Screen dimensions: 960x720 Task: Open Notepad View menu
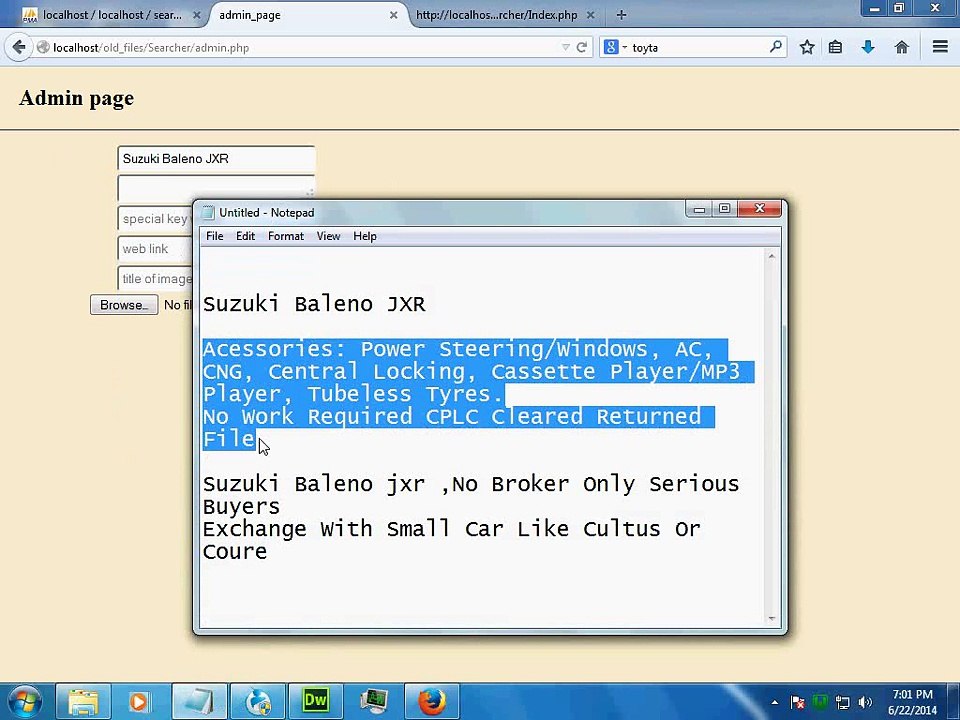click(328, 236)
